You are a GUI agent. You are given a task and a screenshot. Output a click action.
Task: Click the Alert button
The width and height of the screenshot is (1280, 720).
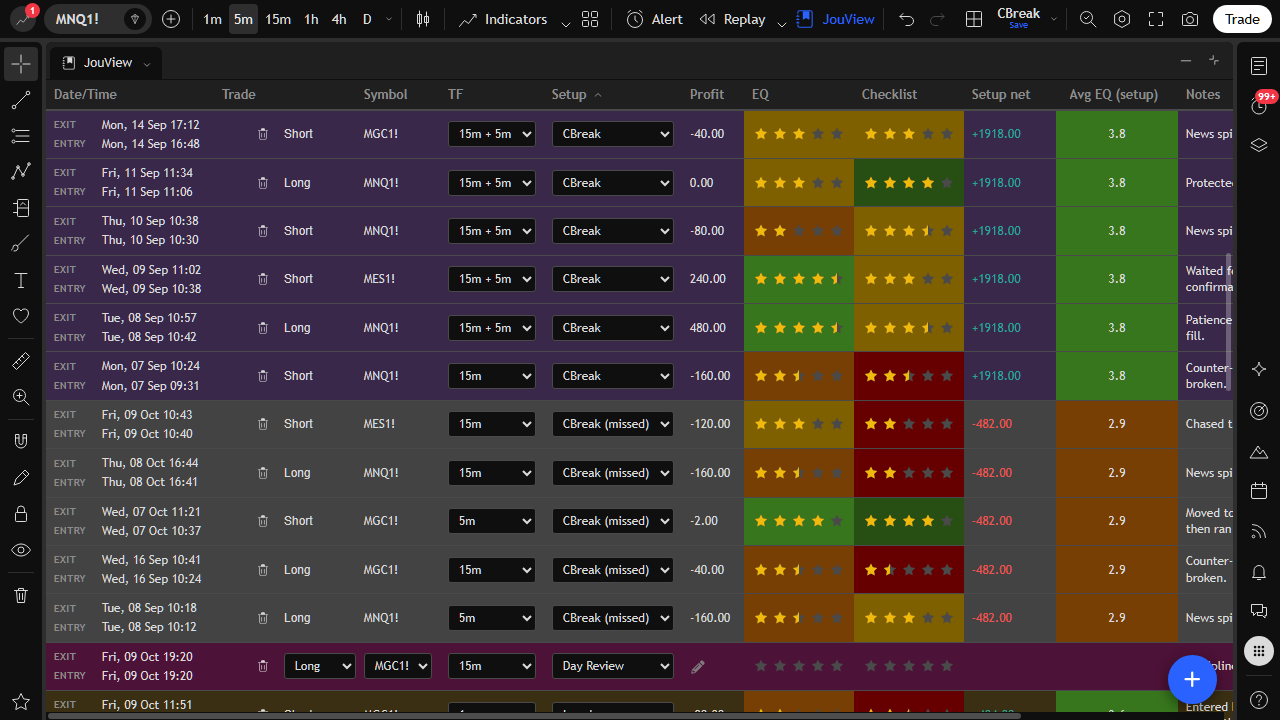pyautogui.click(x=655, y=19)
